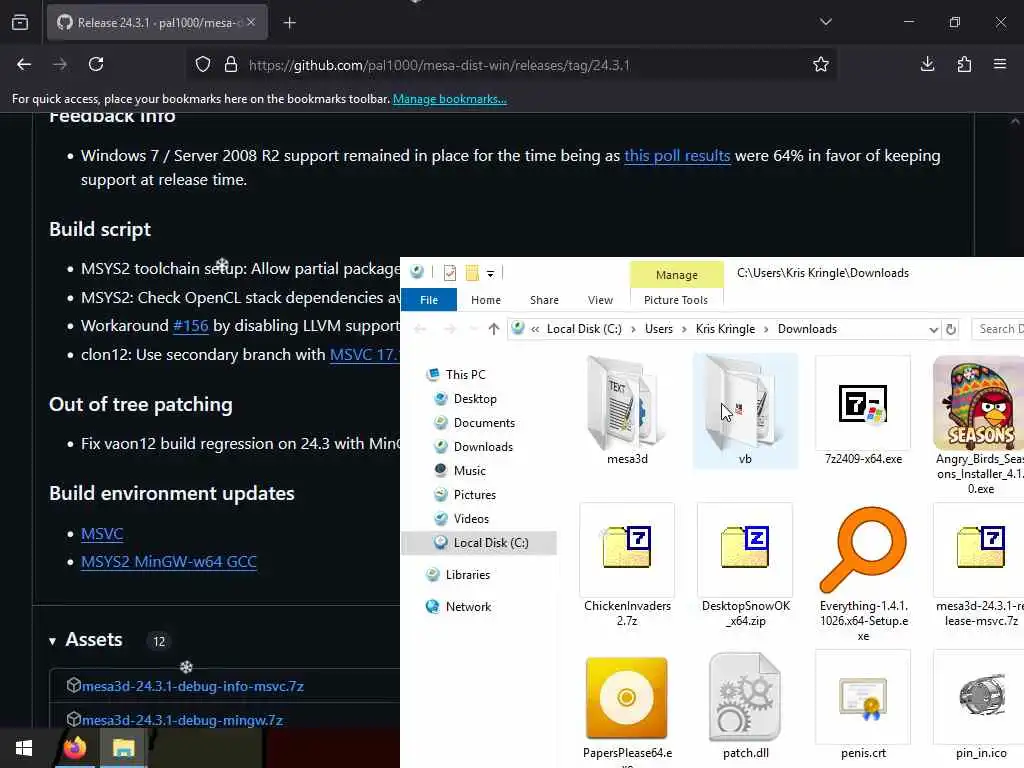Click the Properties quick access toolbar icon in Explorer
The height and width of the screenshot is (768, 1024).
(449, 273)
